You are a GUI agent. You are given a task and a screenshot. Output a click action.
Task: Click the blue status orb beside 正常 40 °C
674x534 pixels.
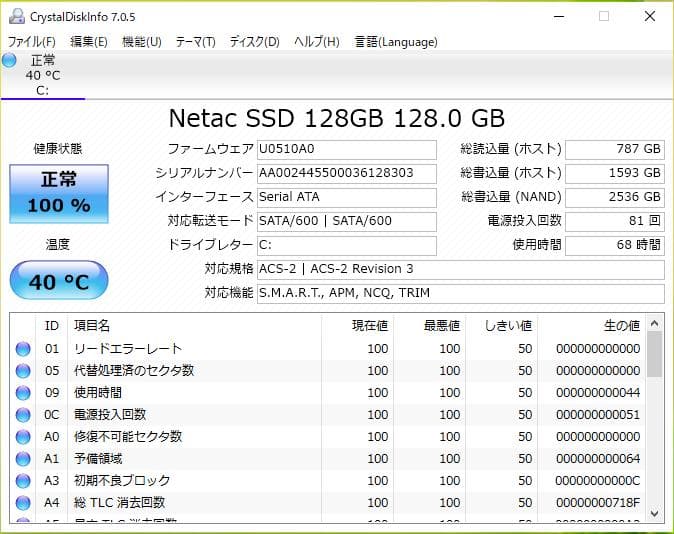point(9,60)
